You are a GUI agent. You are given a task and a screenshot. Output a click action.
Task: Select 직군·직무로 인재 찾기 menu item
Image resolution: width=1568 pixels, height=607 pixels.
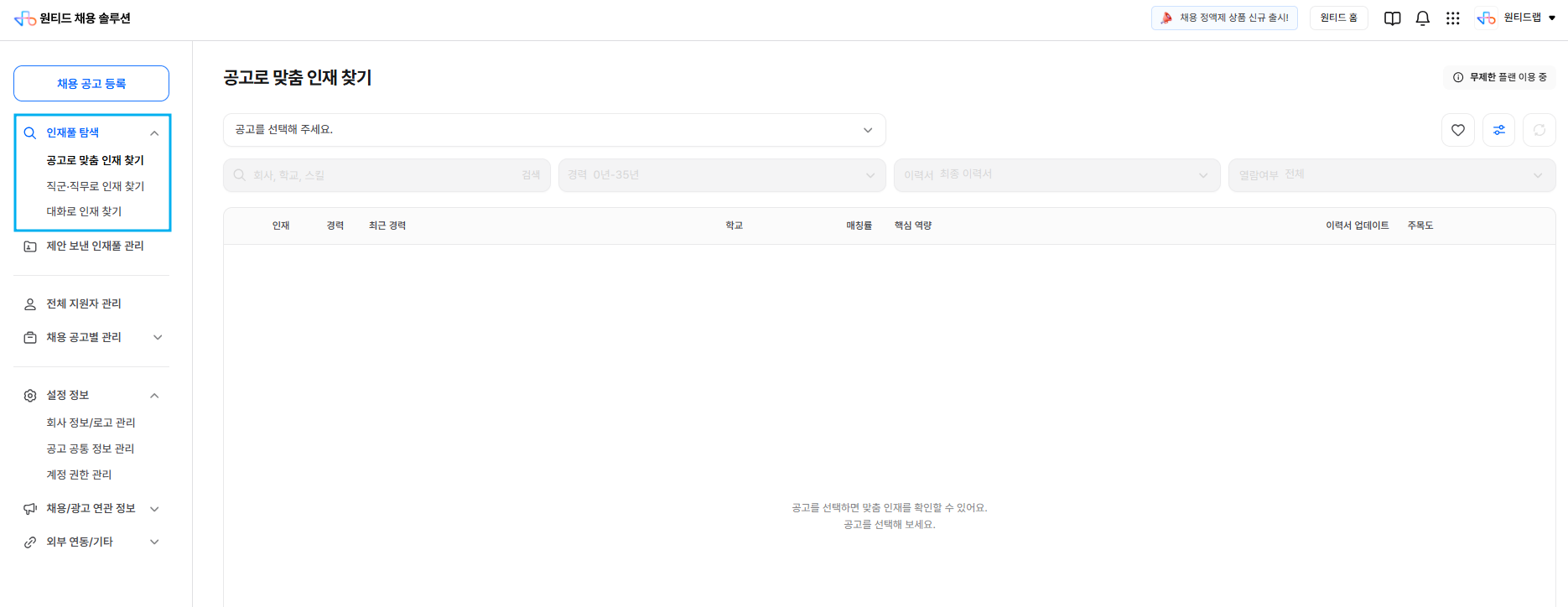(95, 186)
